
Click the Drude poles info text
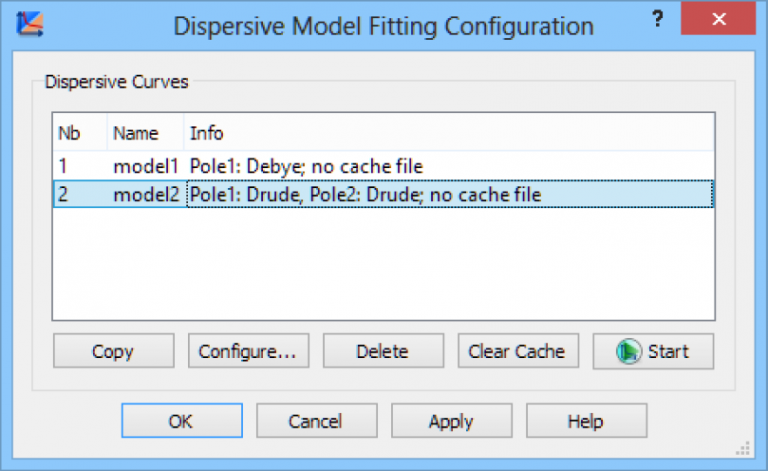tap(365, 194)
